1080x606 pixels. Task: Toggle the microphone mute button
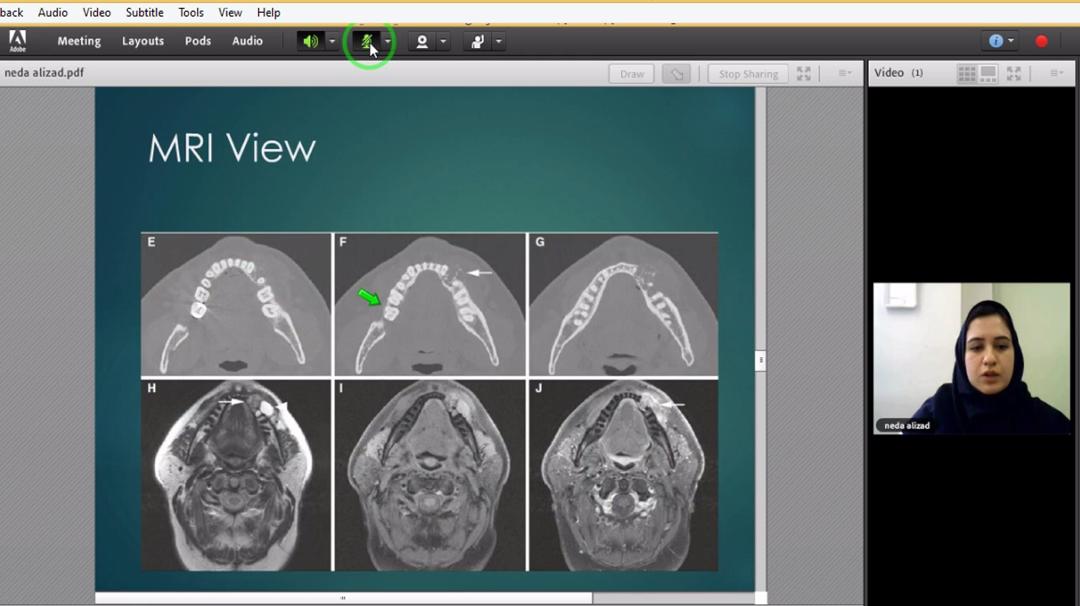367,41
